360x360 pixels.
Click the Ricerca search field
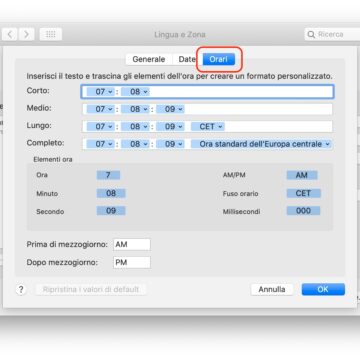coord(332,34)
